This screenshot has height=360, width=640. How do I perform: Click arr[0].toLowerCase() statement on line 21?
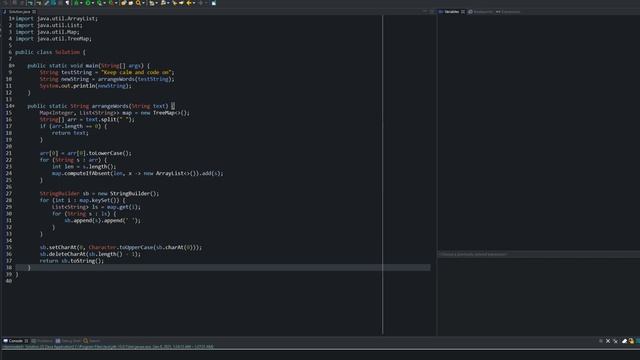click(x=86, y=153)
